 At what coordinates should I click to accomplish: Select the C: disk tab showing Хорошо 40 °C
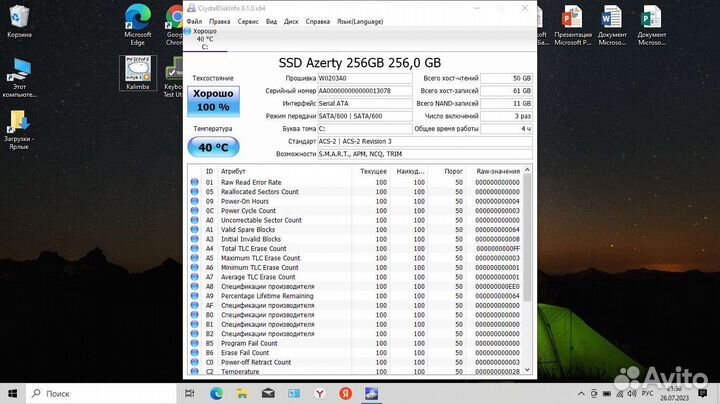click(x=205, y=39)
